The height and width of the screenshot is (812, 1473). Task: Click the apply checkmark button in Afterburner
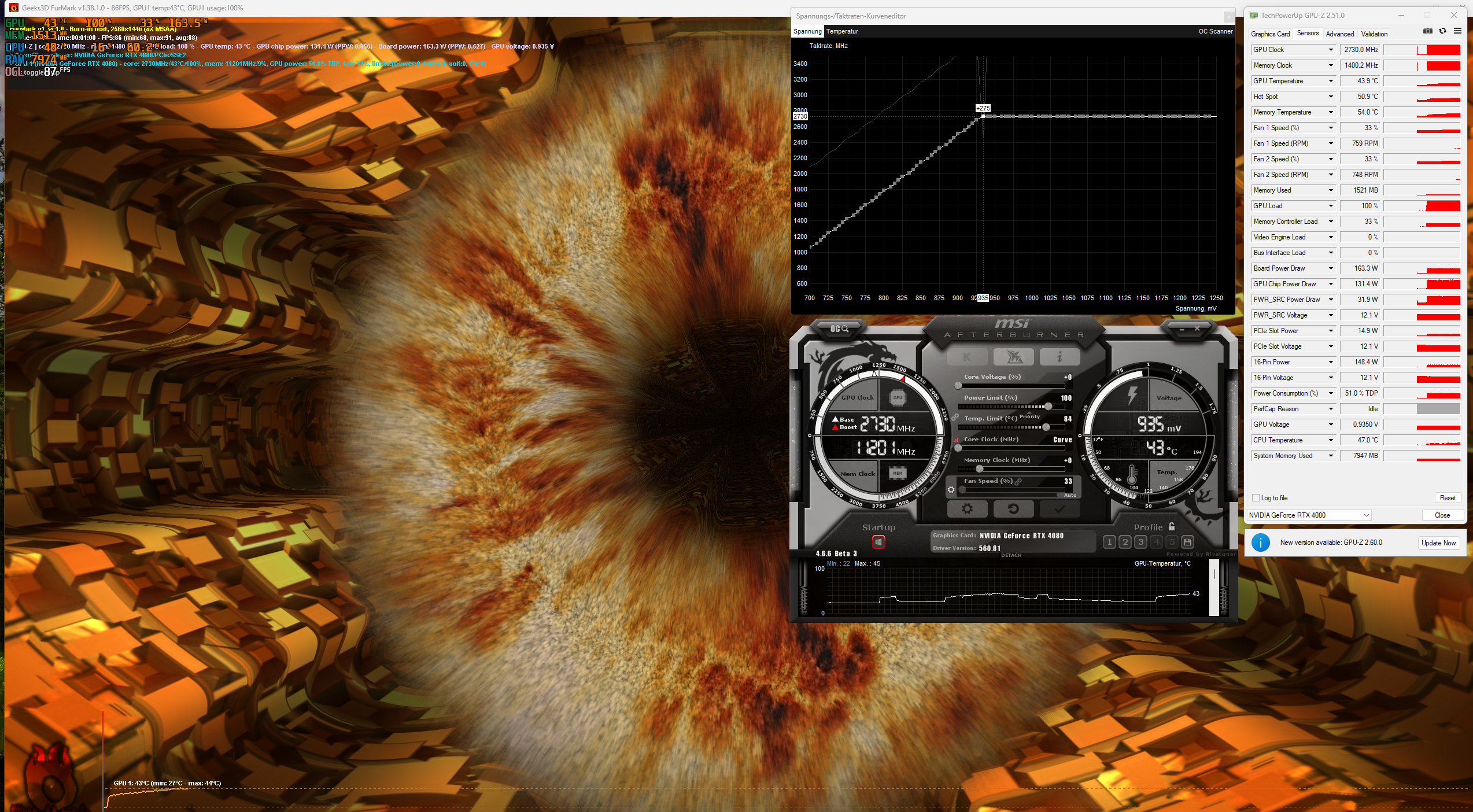pos(1059,509)
